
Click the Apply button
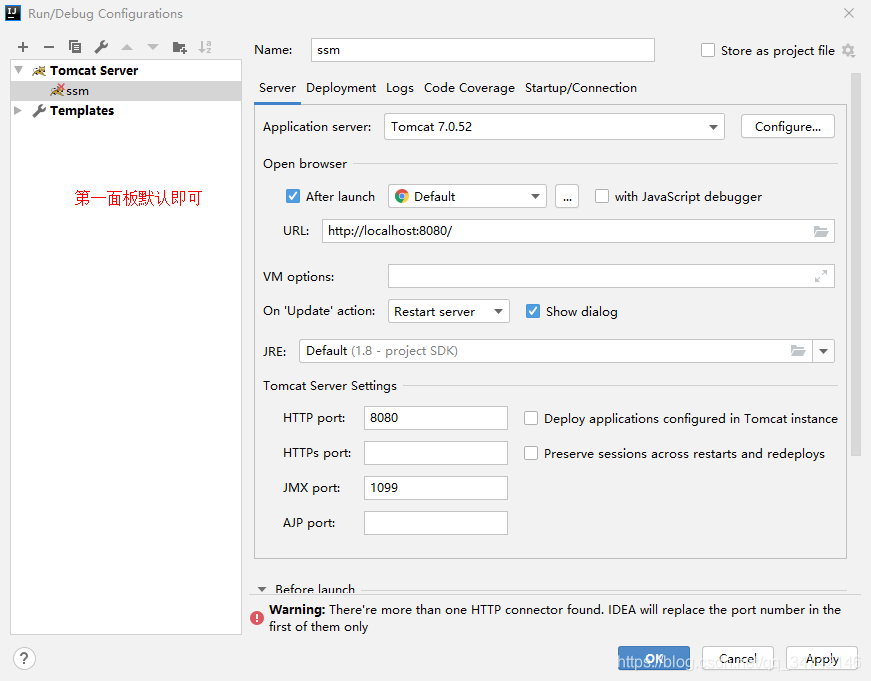822,658
